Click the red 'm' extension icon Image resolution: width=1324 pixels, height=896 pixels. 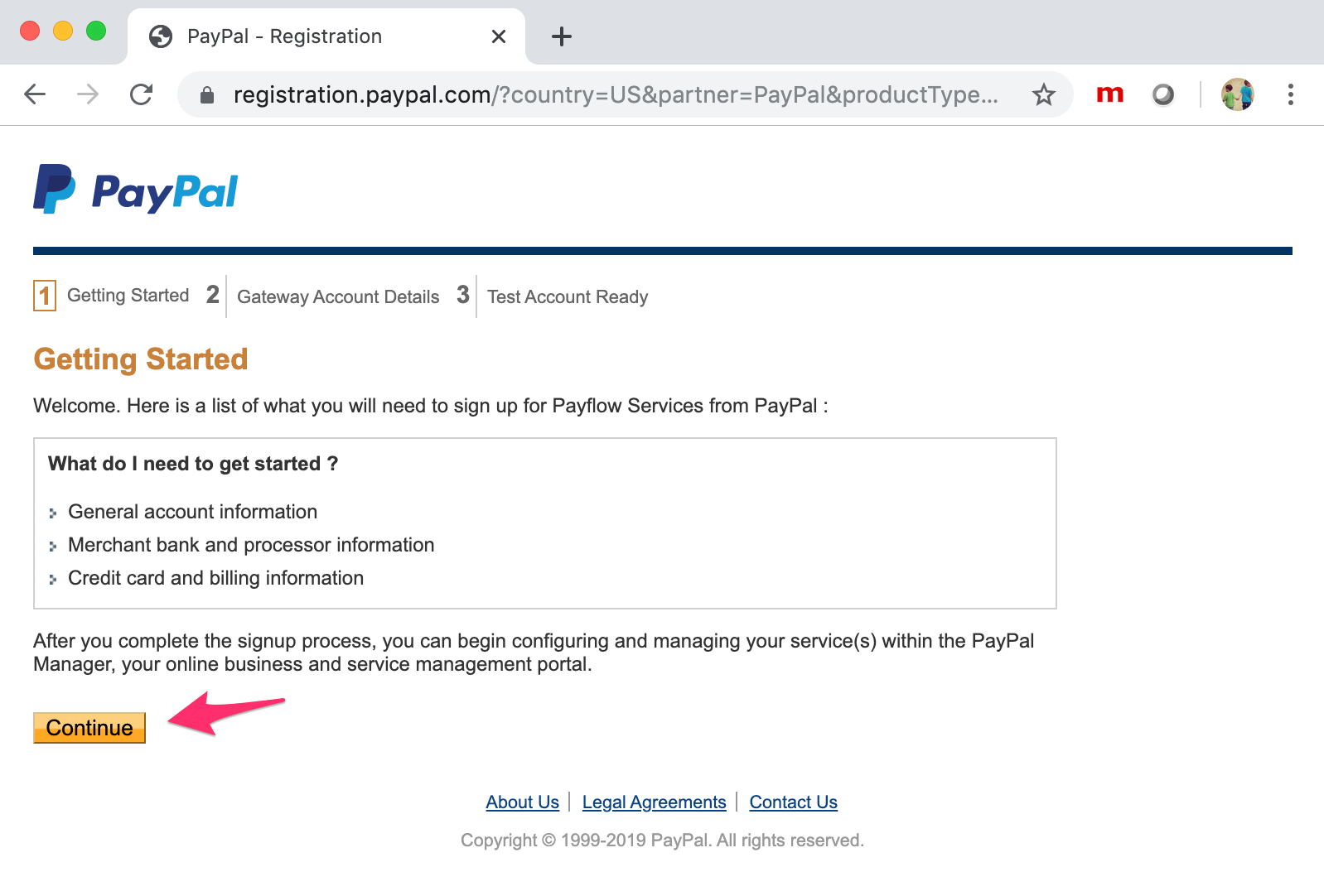click(x=1109, y=94)
